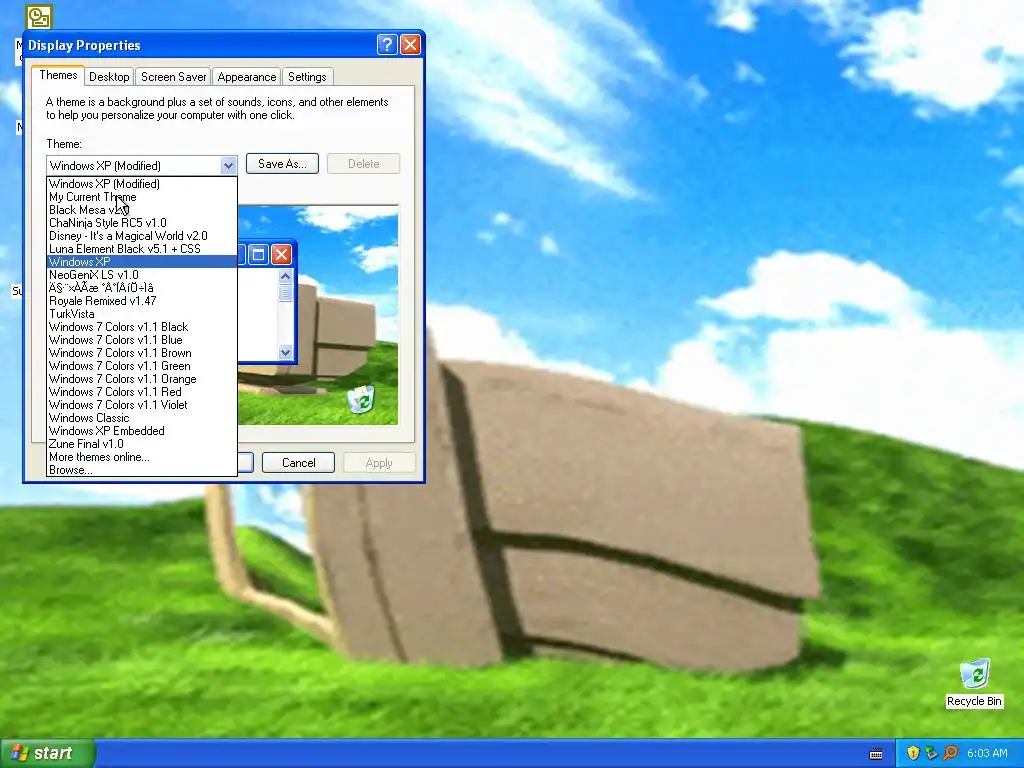Click the desktop icon above the dialog
The width and height of the screenshot is (1024, 768).
pos(39,17)
